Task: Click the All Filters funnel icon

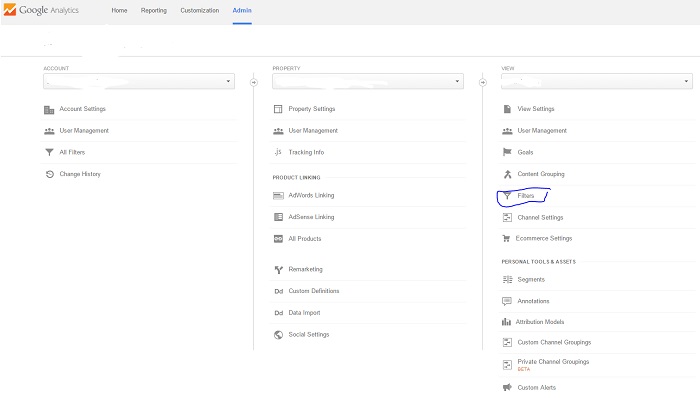Action: click(49, 153)
